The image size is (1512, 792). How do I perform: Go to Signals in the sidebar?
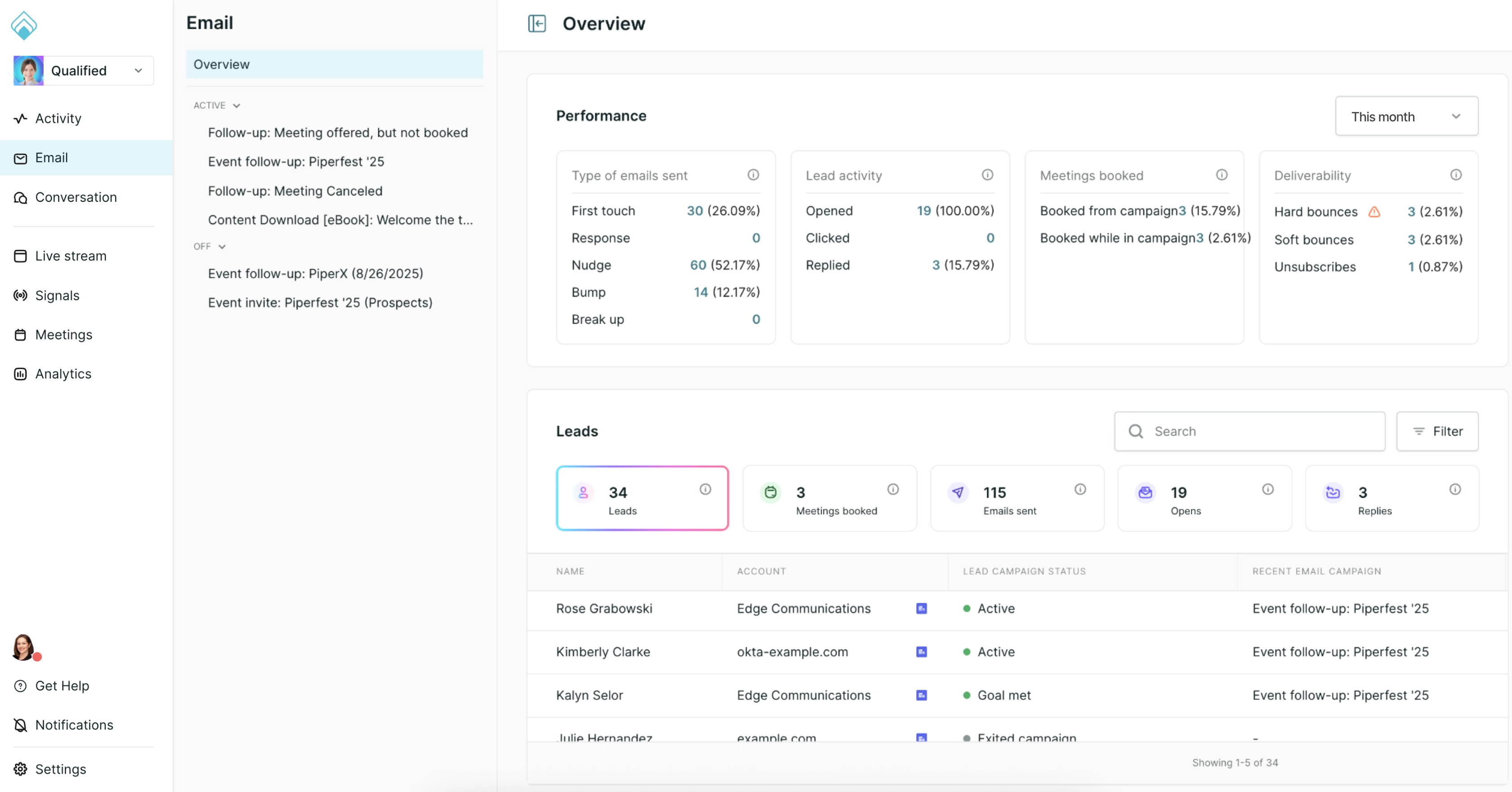point(57,295)
